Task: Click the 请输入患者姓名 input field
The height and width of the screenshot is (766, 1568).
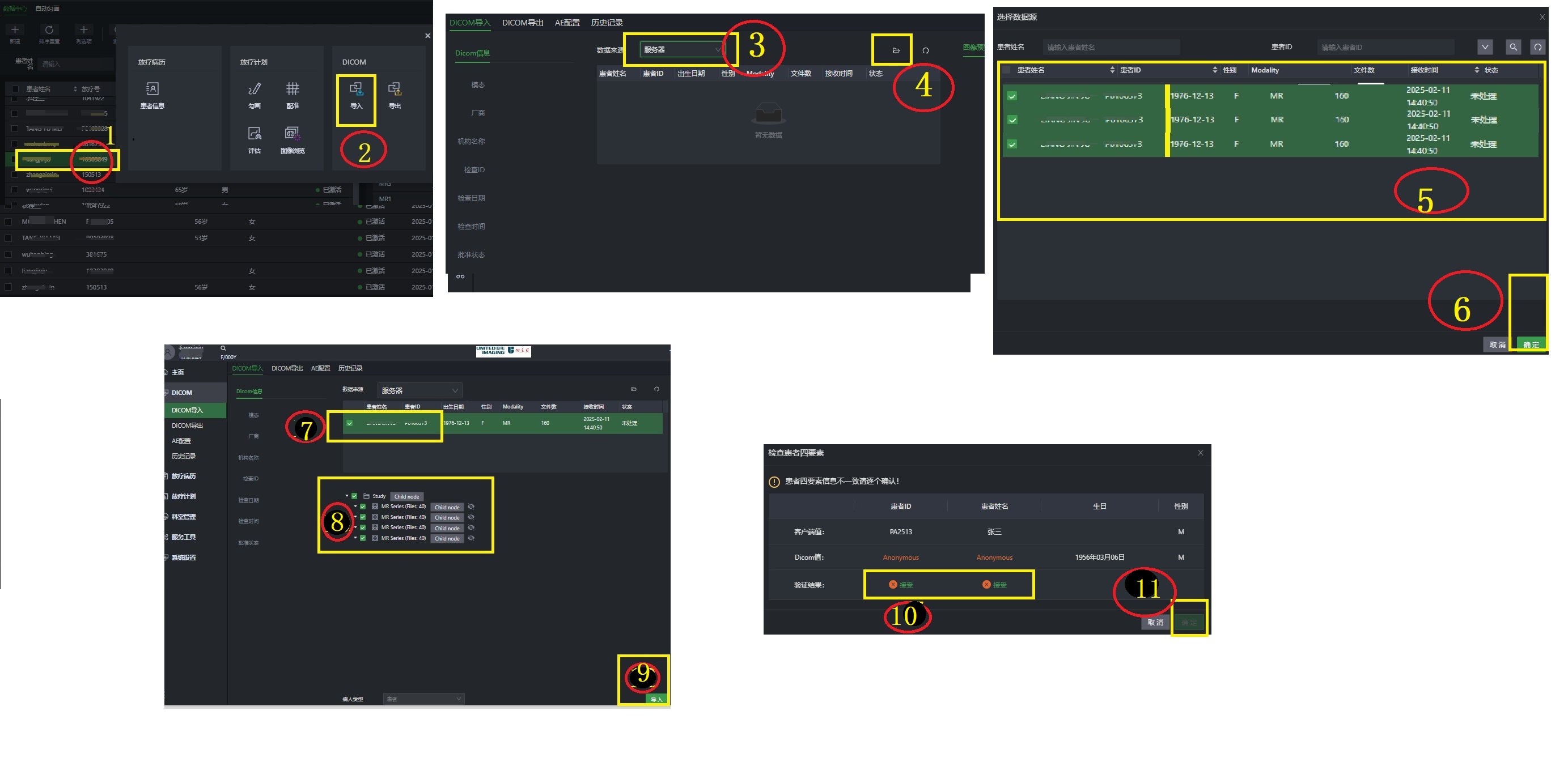Action: [x=1112, y=48]
